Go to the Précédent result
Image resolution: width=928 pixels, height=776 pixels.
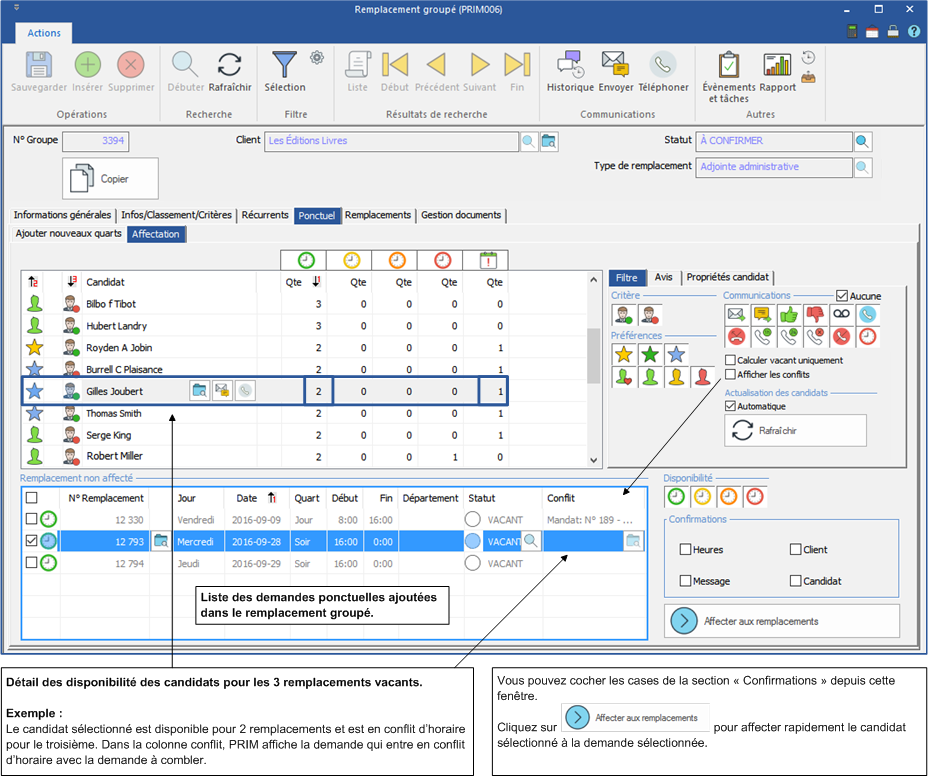437,65
